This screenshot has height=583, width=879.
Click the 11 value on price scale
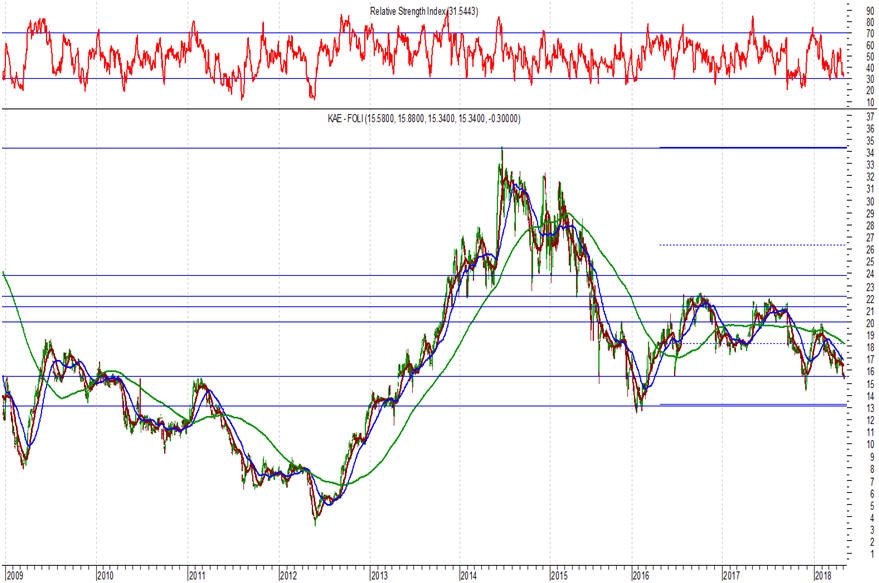point(870,432)
